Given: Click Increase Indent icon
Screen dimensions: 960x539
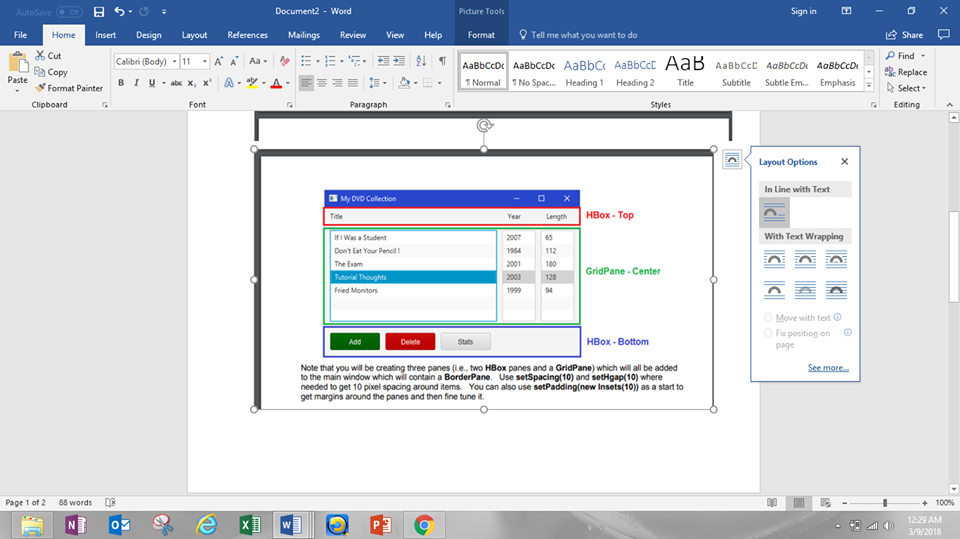Looking at the screenshot, I should (x=399, y=61).
